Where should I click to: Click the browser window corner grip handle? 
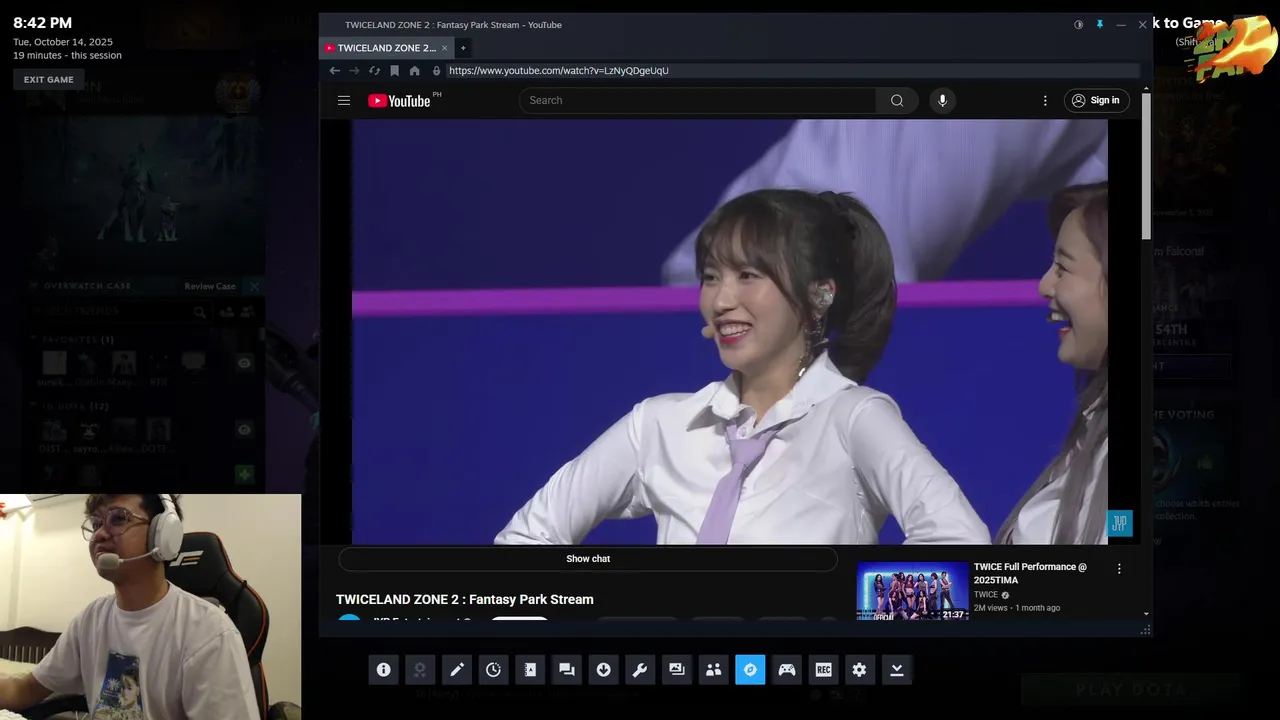point(1145,630)
